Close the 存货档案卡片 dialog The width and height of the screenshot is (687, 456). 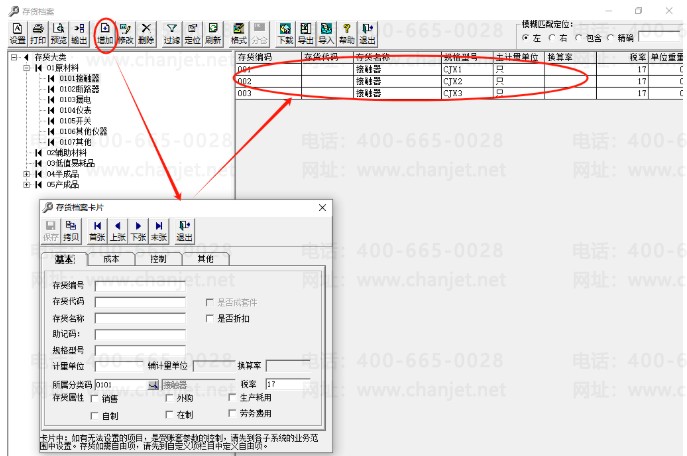click(322, 207)
